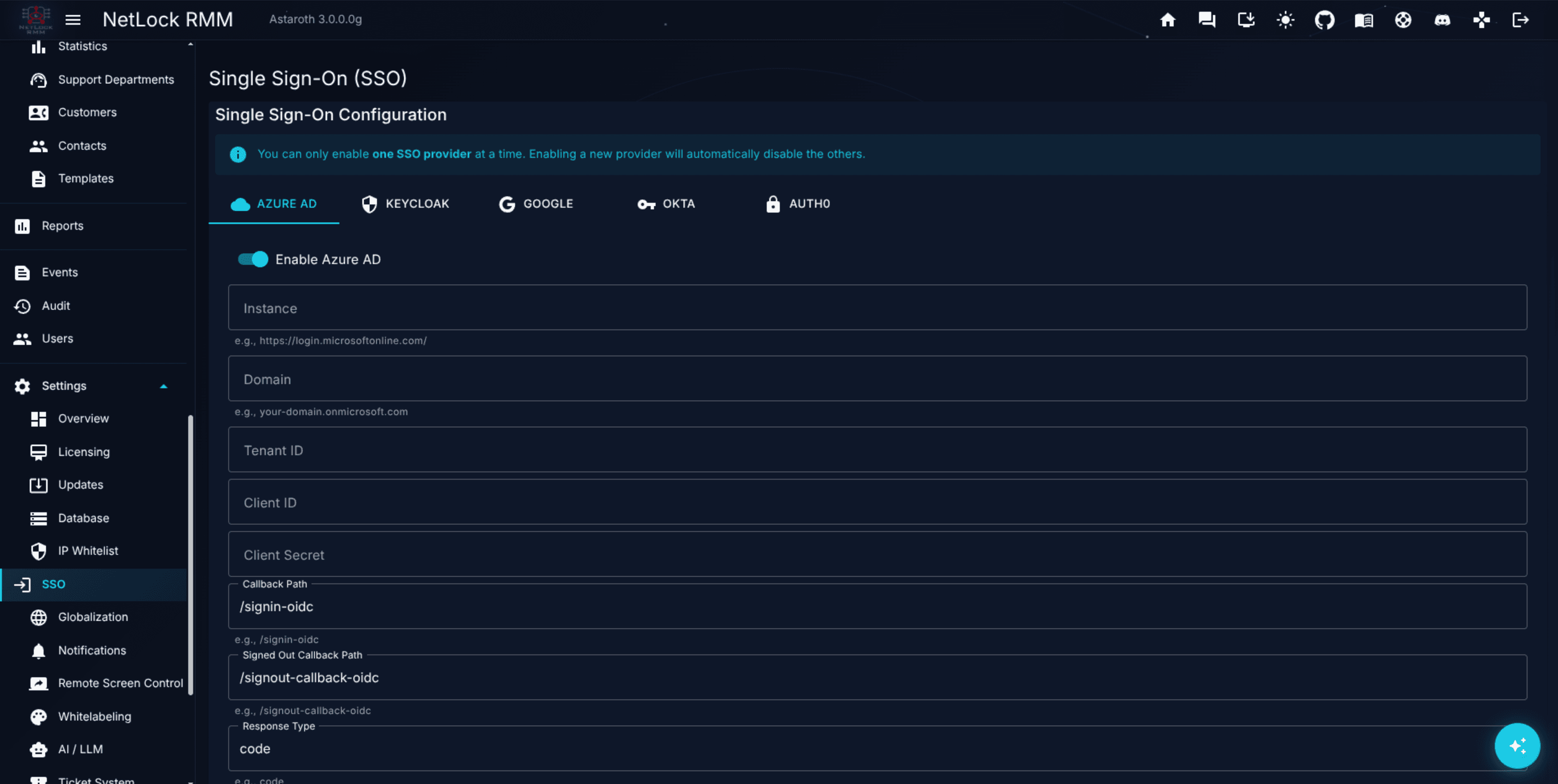The height and width of the screenshot is (784, 1558).
Task: Open the AI assistant sparkle button
Action: click(x=1517, y=745)
